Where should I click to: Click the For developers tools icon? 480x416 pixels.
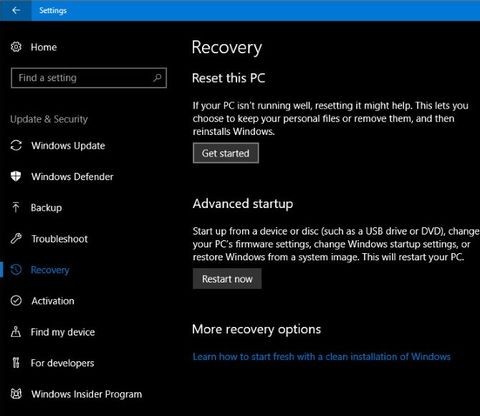coord(16,363)
